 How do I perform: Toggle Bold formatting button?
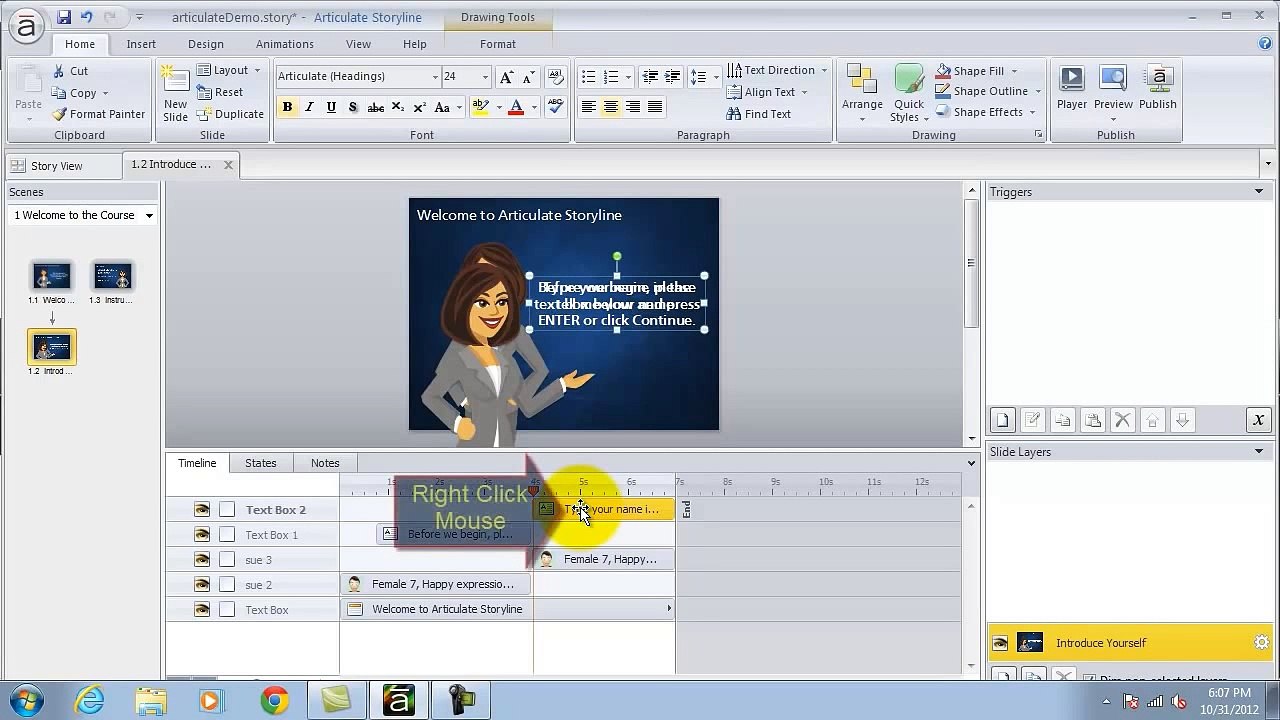(287, 107)
